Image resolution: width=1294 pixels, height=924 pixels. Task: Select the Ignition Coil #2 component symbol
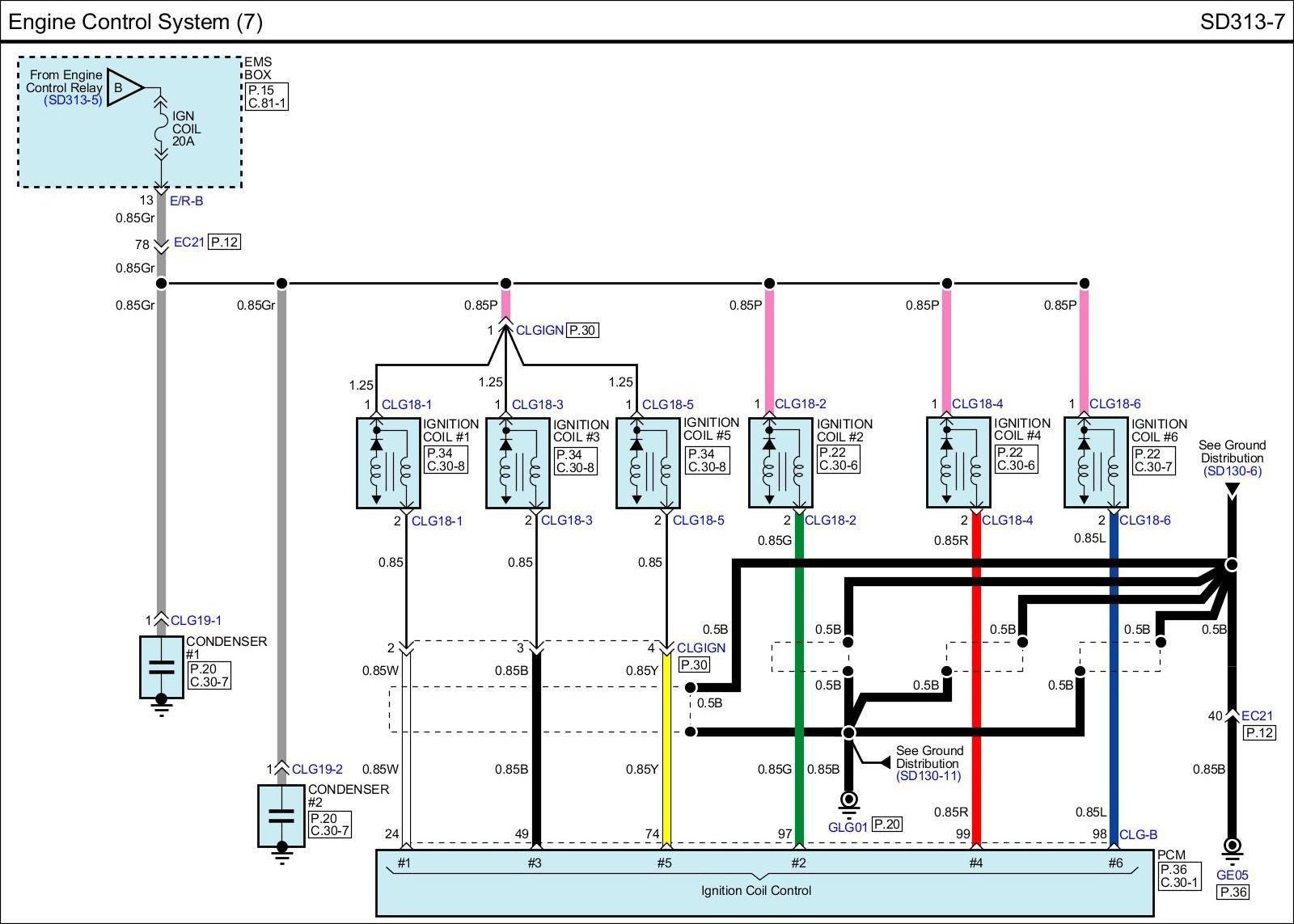[x=780, y=463]
